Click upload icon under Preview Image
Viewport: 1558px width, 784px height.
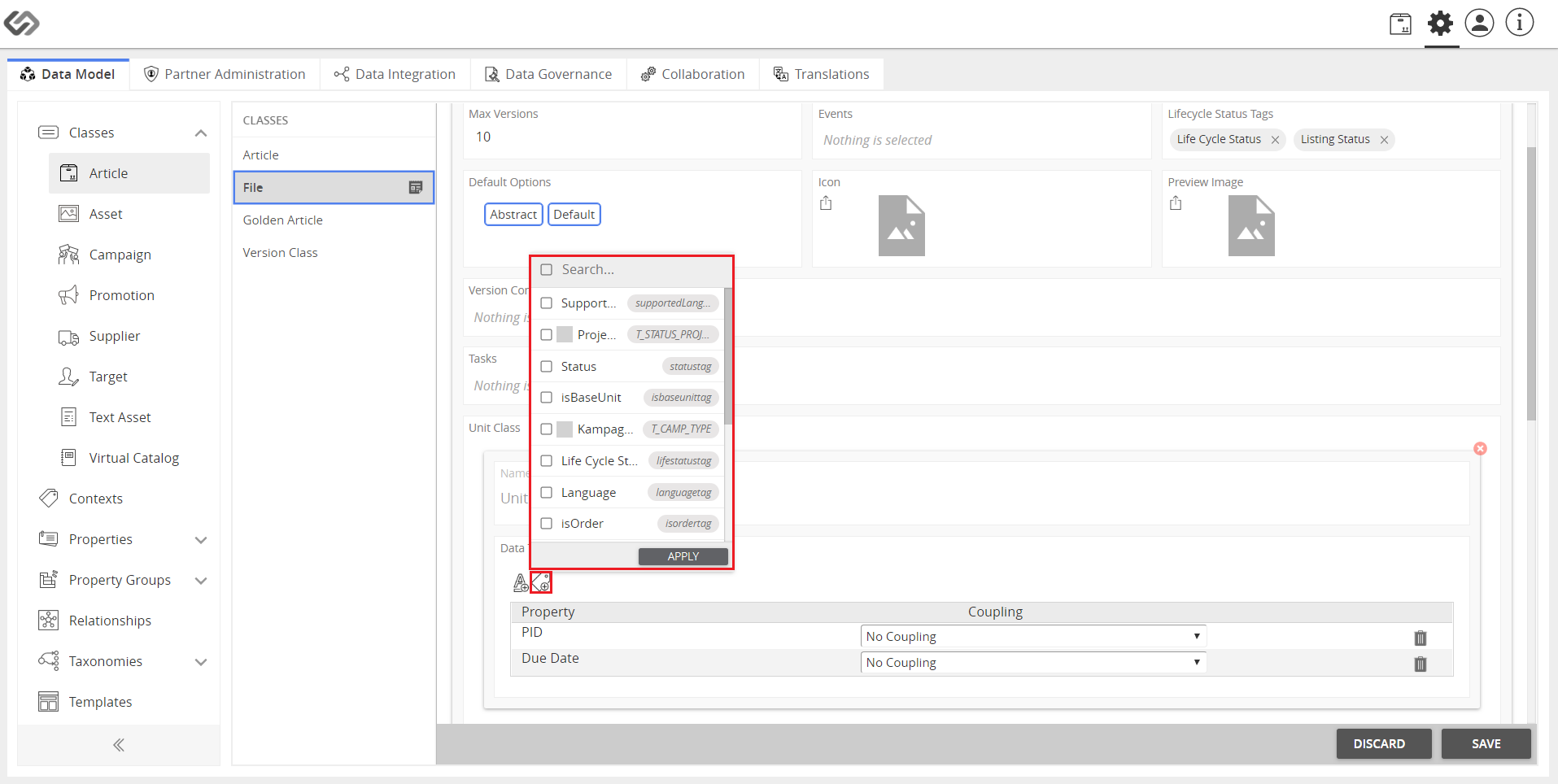pos(1176,203)
